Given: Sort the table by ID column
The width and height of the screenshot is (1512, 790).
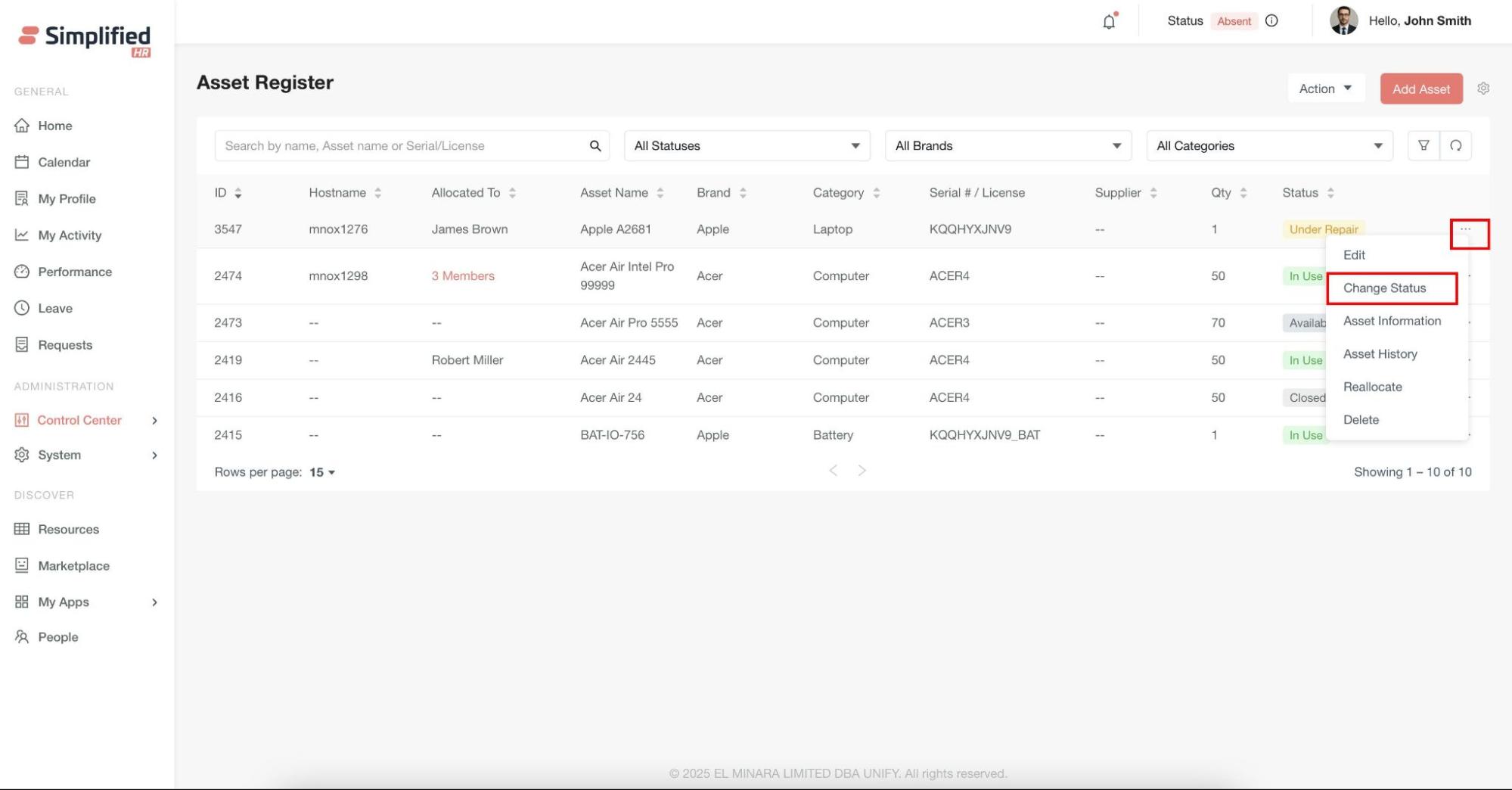Looking at the screenshot, I should point(238,194).
